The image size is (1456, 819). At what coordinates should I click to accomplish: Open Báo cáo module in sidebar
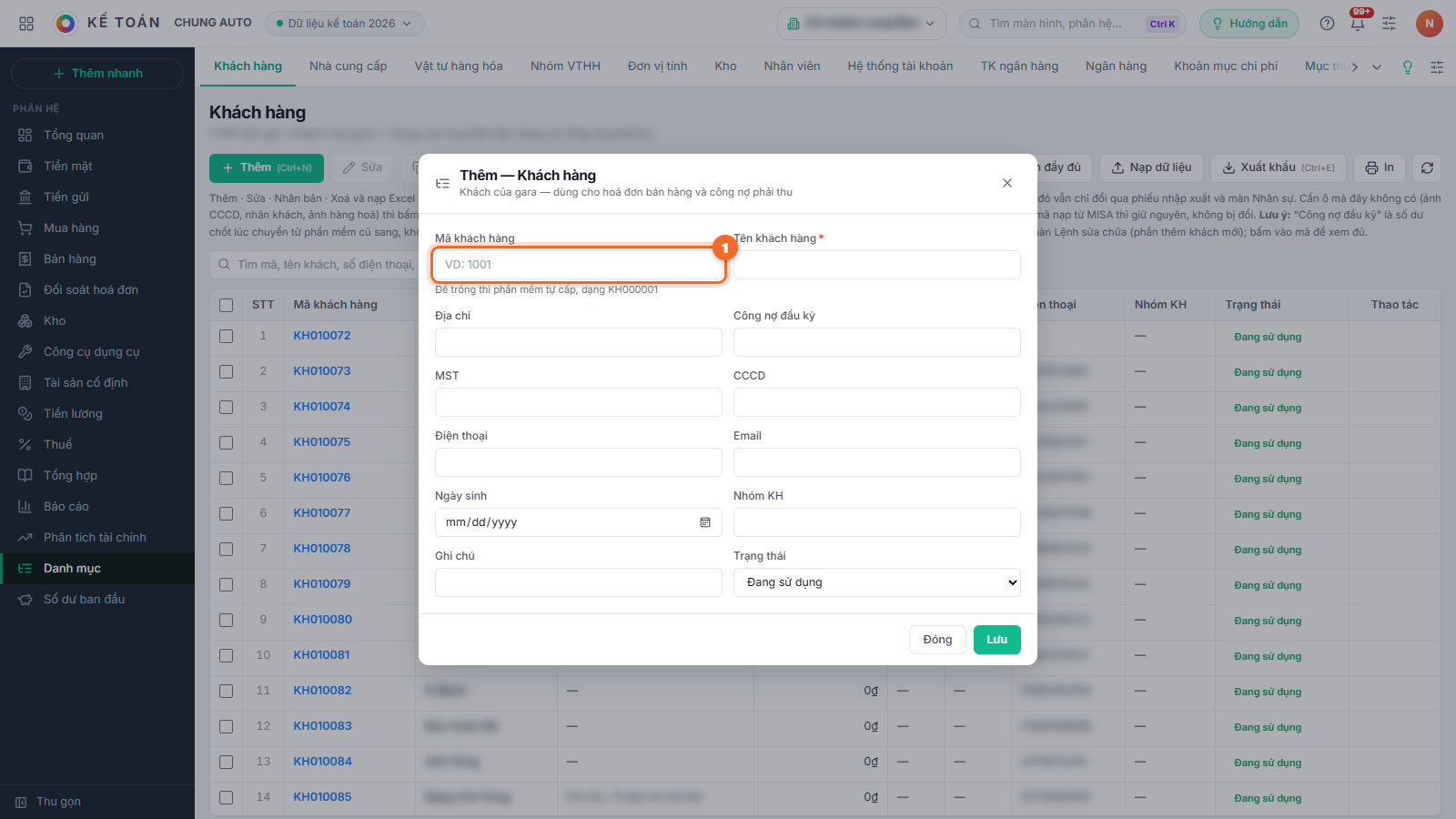coord(97,506)
